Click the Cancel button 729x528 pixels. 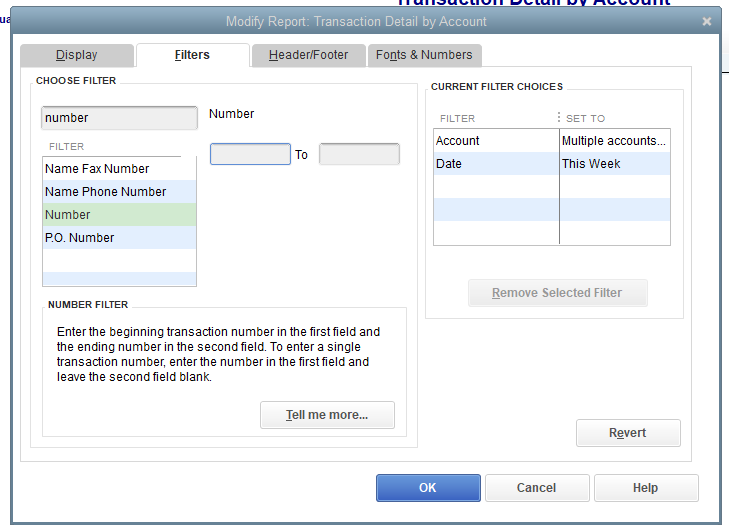pyautogui.click(x=537, y=488)
